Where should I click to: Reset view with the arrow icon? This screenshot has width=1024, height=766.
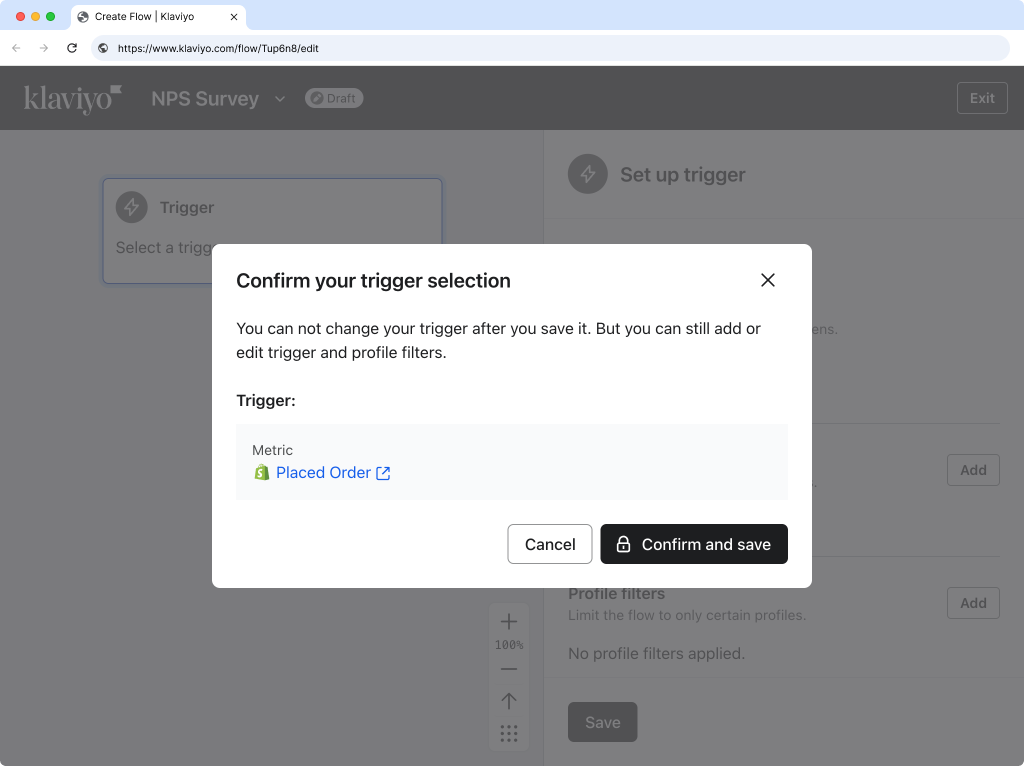click(x=509, y=701)
